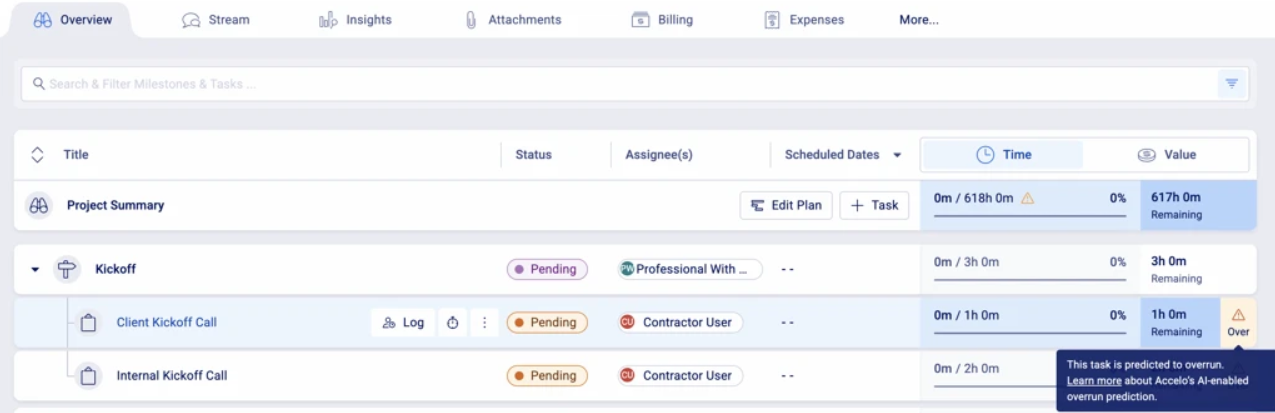Switch to the Insights tab
The width and height of the screenshot is (1275, 413).
click(x=356, y=20)
